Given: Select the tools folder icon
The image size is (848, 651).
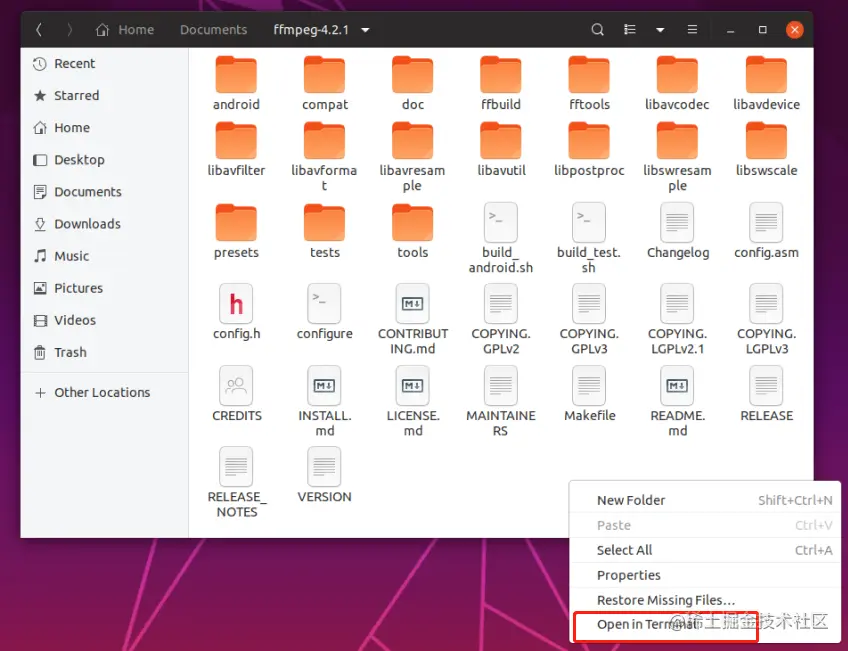Looking at the screenshot, I should coord(413,222).
